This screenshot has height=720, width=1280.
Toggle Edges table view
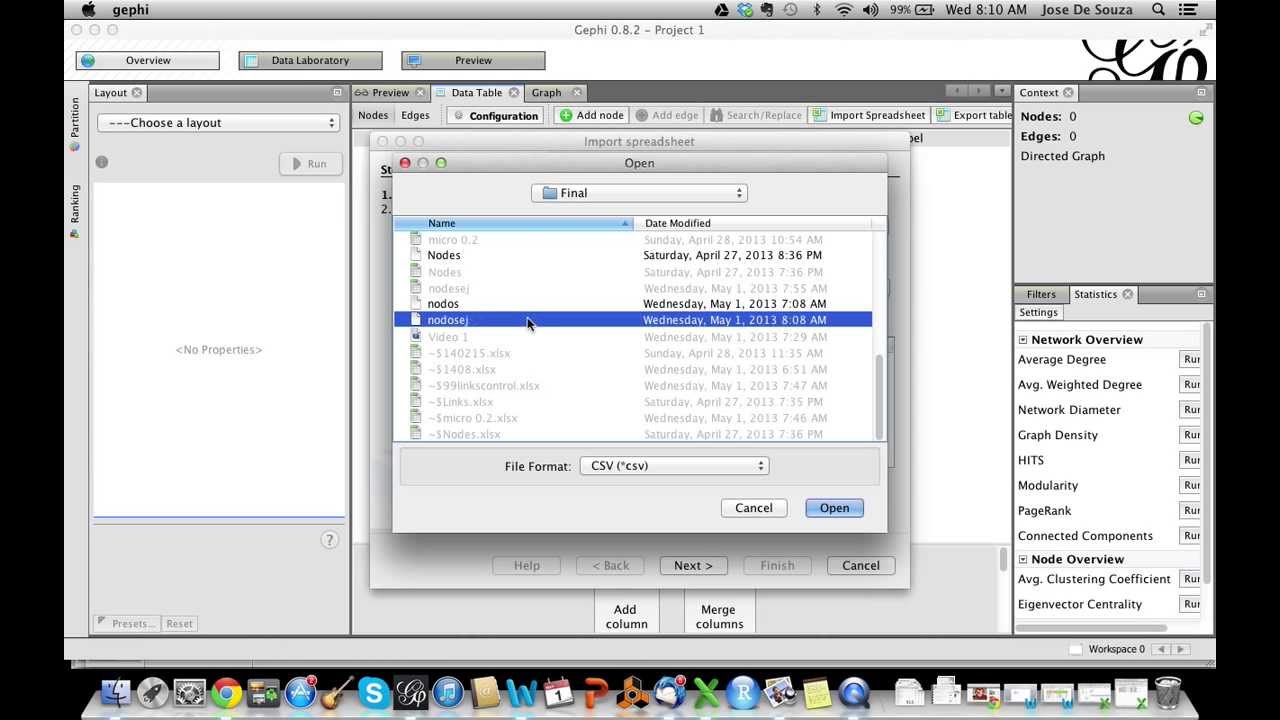point(415,115)
